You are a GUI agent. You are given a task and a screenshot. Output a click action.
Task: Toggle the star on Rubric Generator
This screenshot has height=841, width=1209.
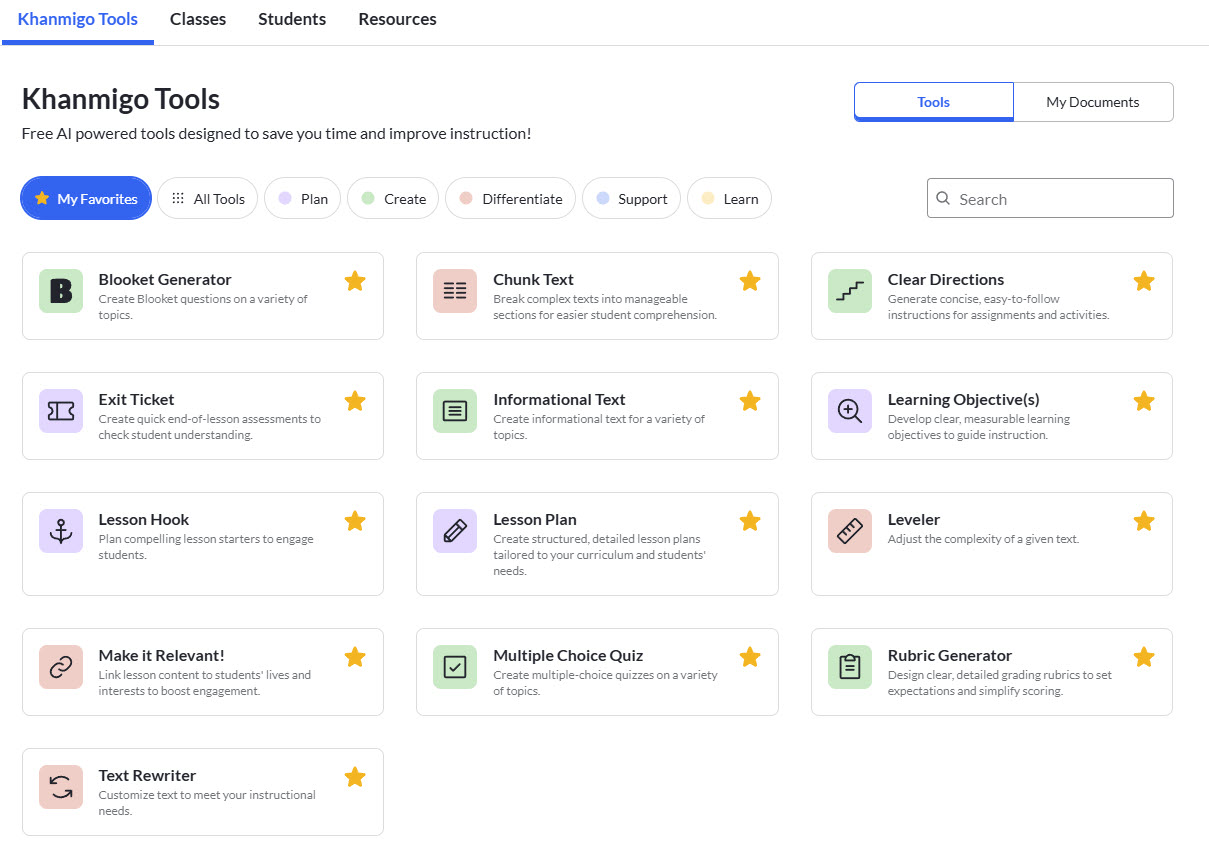[1144, 657]
